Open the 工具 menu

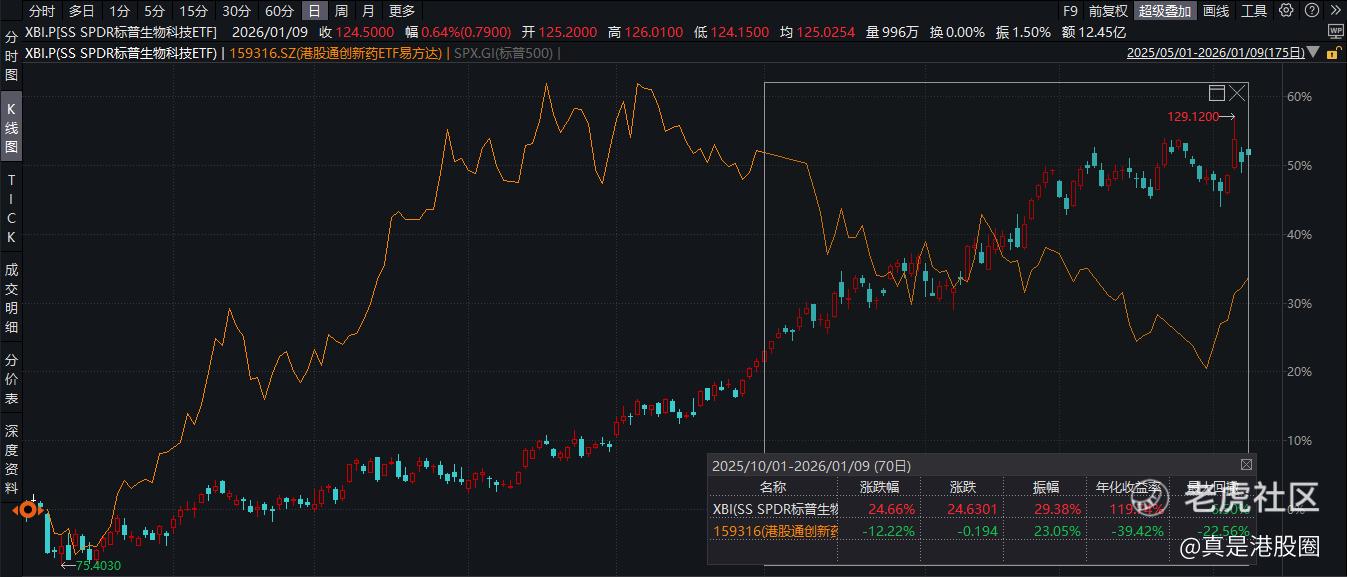(x=1254, y=11)
